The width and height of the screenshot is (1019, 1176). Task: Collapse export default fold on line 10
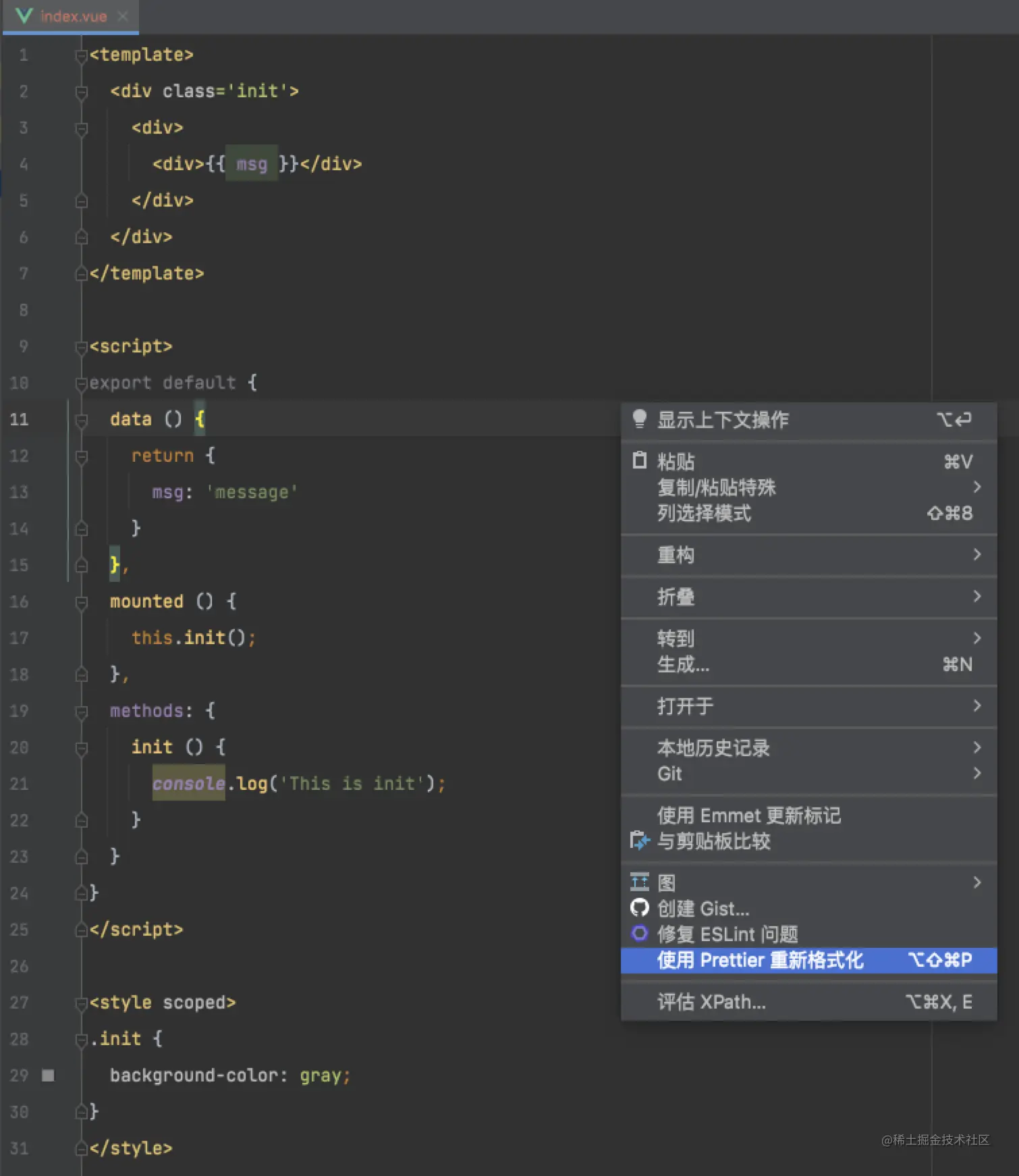click(x=82, y=383)
